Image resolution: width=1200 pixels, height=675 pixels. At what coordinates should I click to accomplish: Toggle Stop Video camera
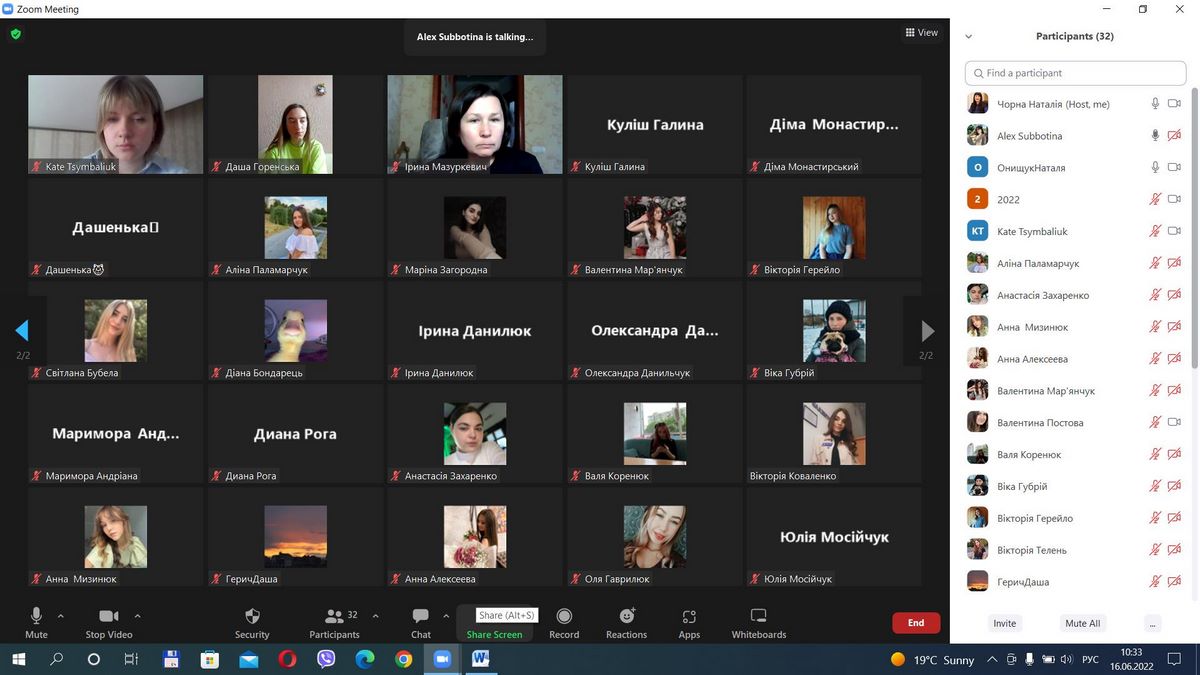(x=109, y=617)
